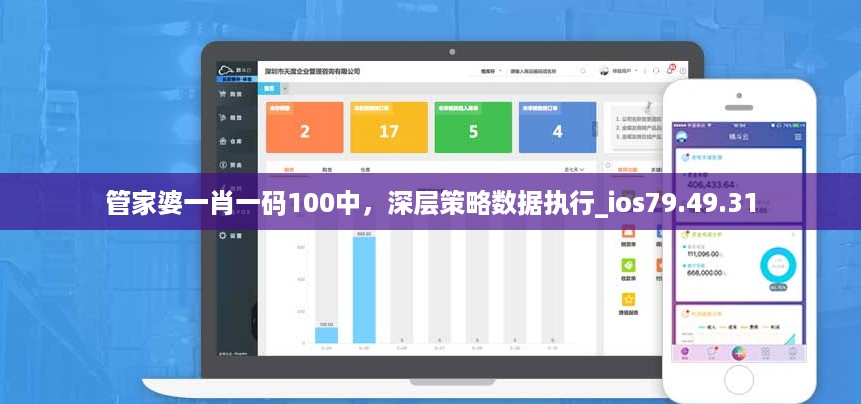Open the green tag shortcut icon
This screenshot has width=861, height=404.
629,265
